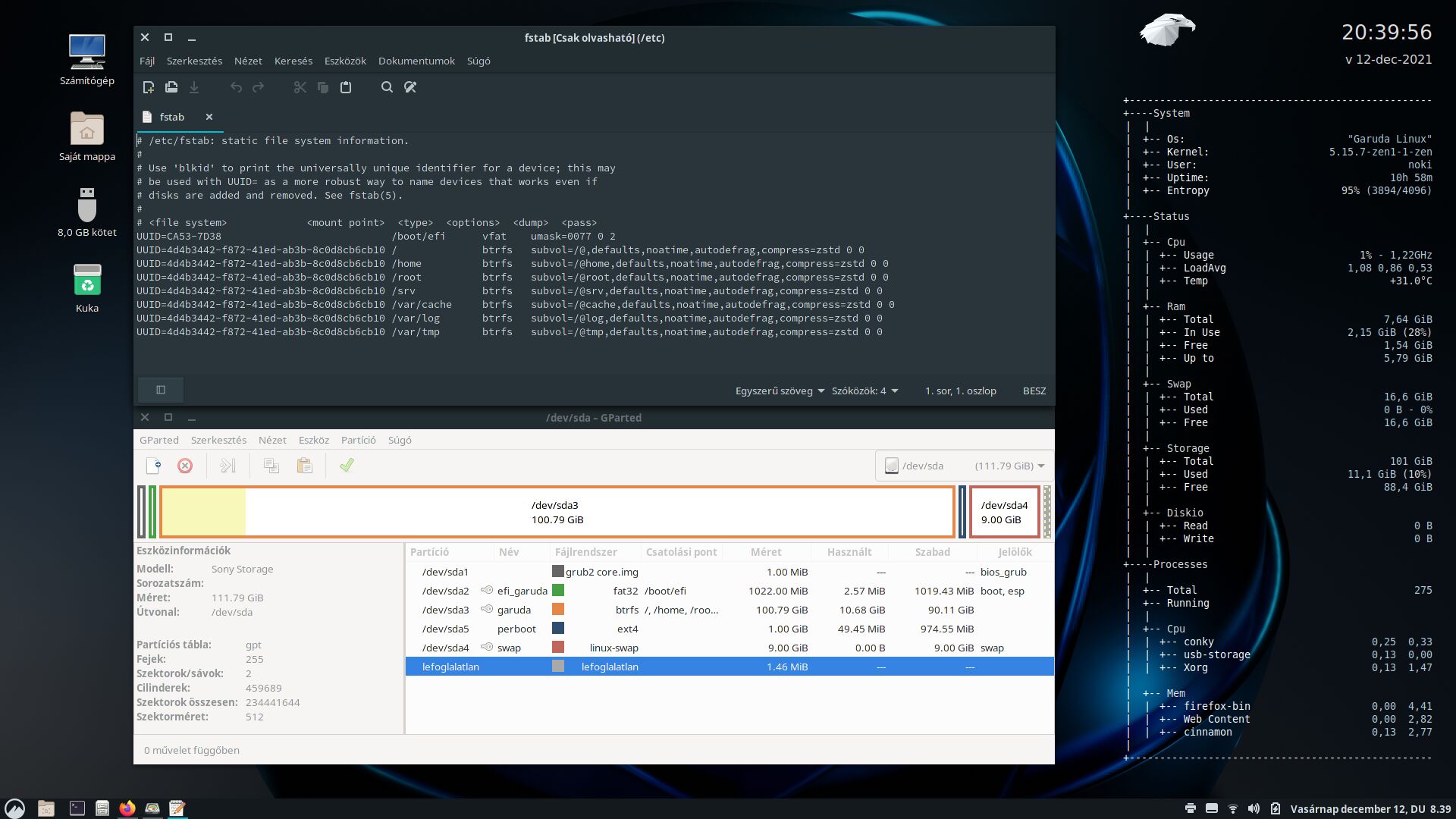
Task: Close the fstab document tab
Action: pos(209,117)
